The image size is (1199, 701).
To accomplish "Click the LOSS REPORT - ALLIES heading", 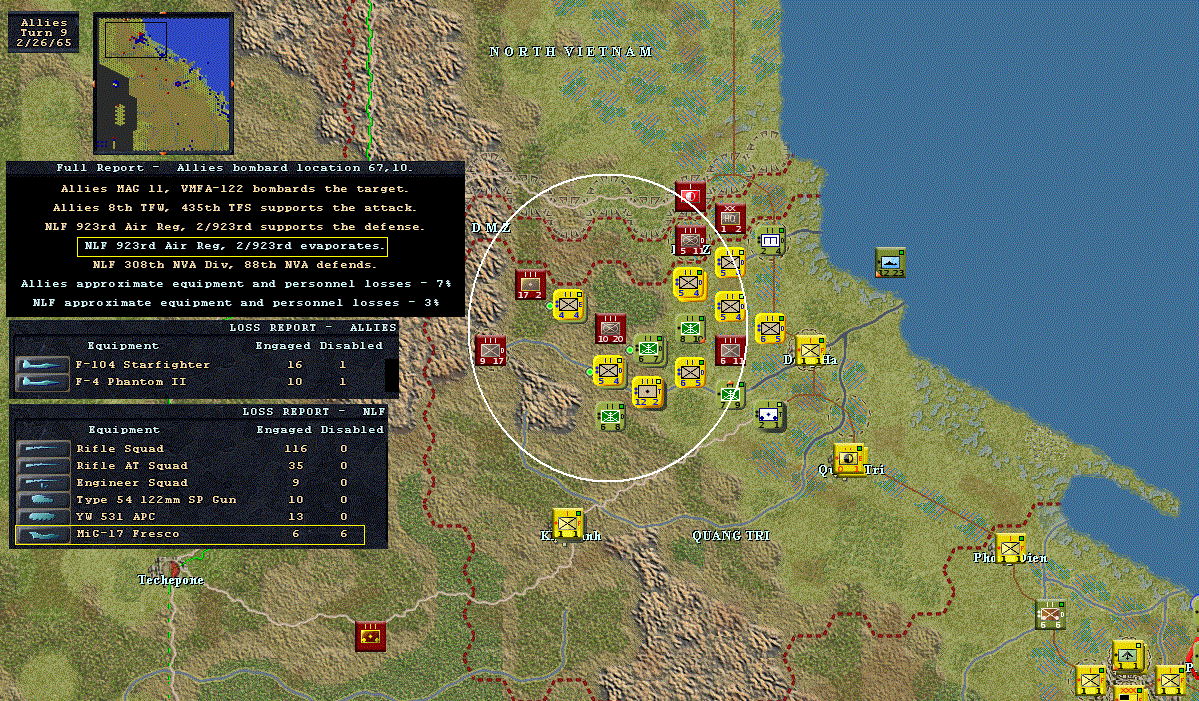I will 313,327.
